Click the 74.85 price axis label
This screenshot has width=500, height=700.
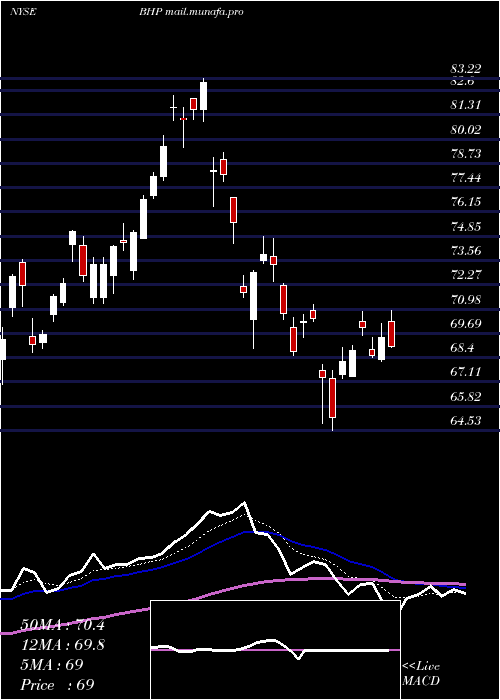466,227
